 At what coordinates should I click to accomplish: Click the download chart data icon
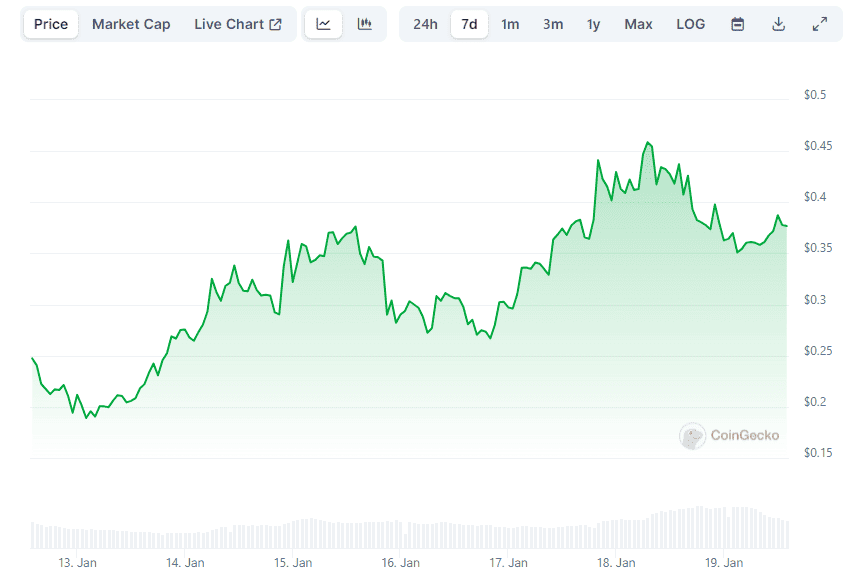(778, 24)
